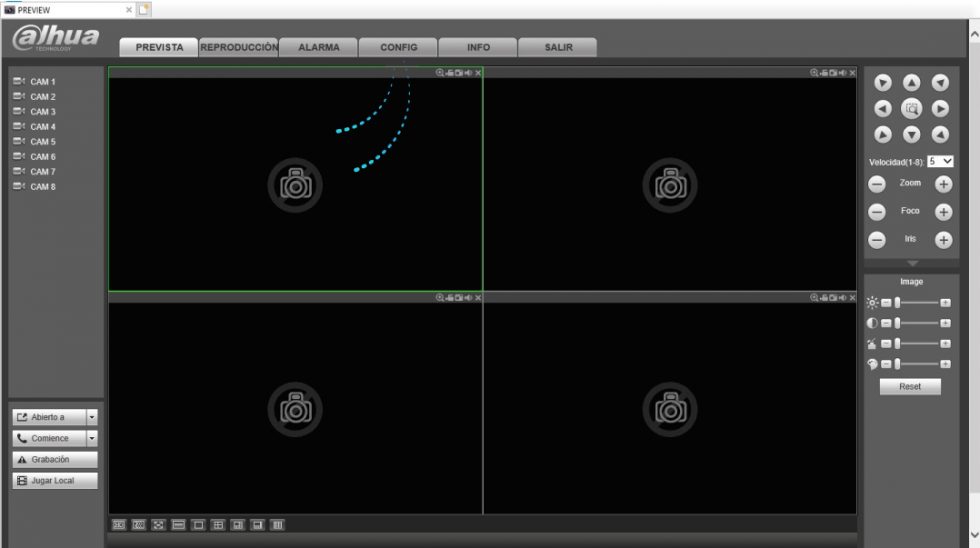
Task: Toggle audio in top-left video pane
Action: click(x=468, y=73)
